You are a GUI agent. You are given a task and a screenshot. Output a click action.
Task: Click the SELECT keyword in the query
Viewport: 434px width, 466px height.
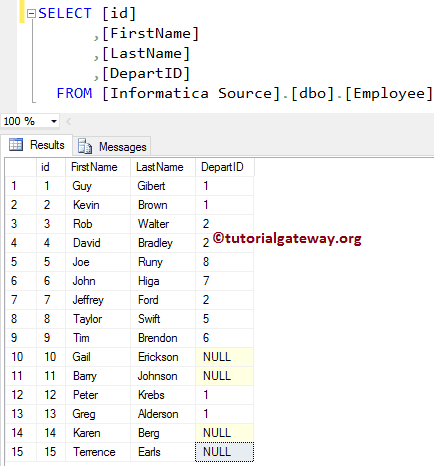(65, 13)
